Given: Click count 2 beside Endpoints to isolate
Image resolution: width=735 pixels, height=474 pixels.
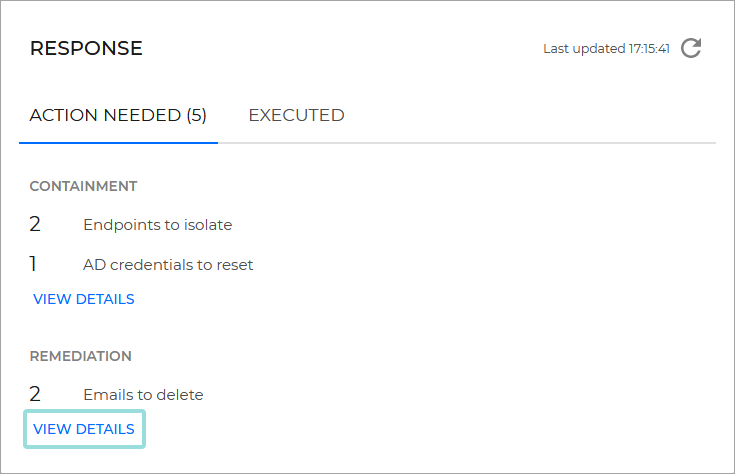Looking at the screenshot, I should click(x=35, y=224).
